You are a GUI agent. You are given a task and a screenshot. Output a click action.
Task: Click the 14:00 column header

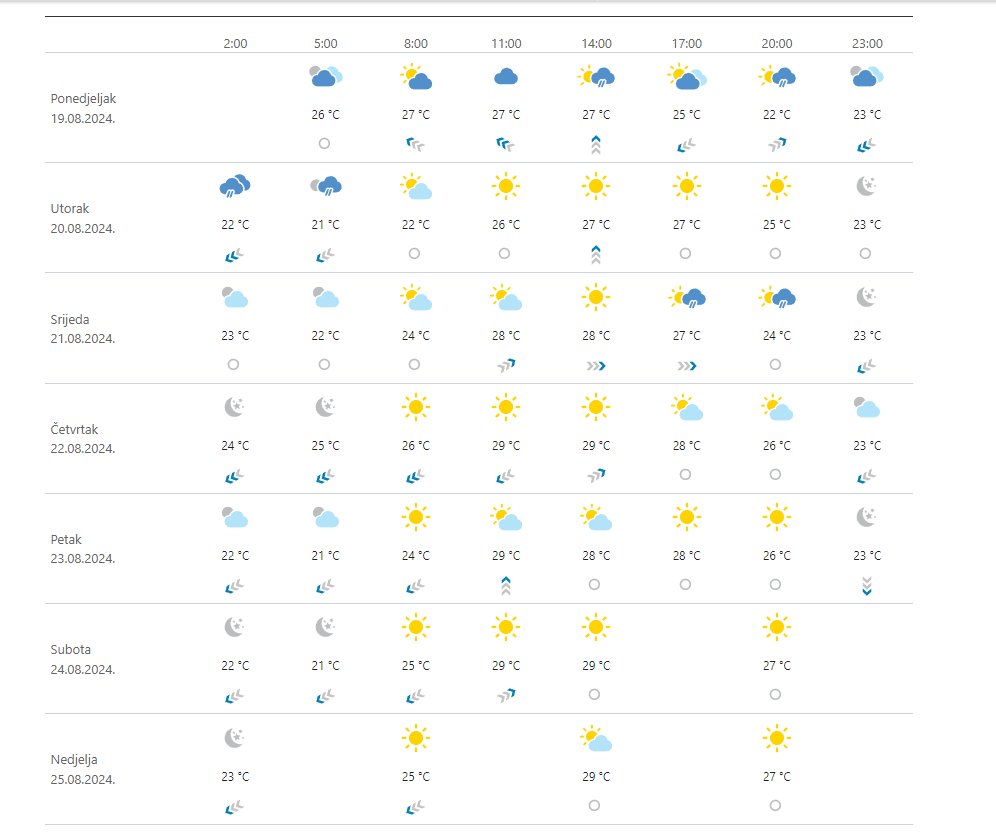[596, 43]
